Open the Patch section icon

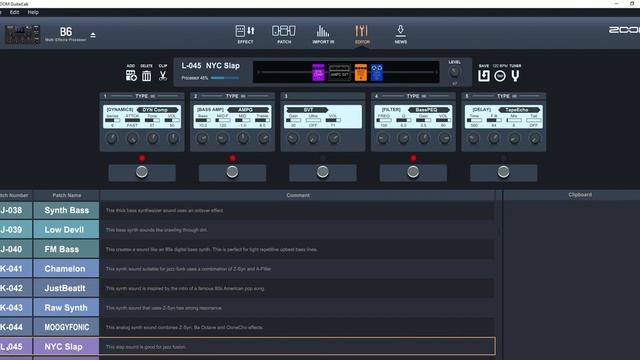click(x=284, y=34)
